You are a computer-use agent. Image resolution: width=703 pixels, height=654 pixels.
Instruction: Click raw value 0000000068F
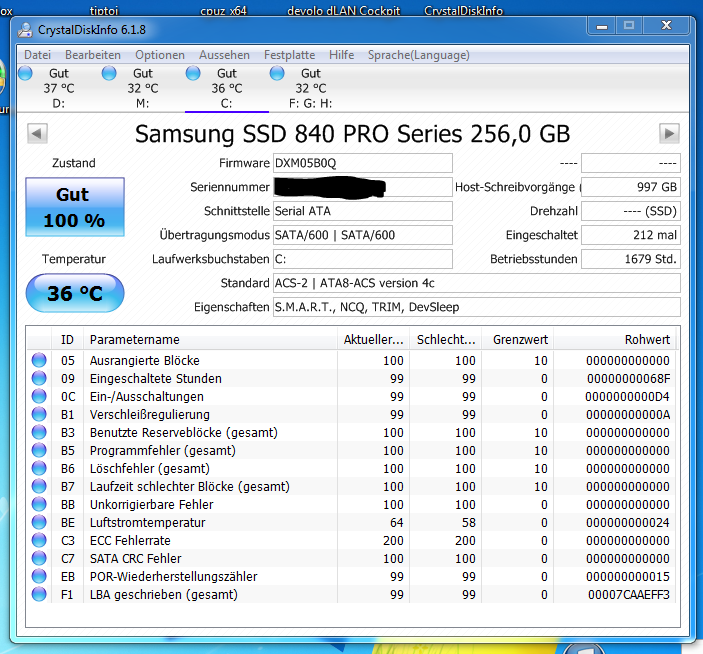[x=629, y=379]
